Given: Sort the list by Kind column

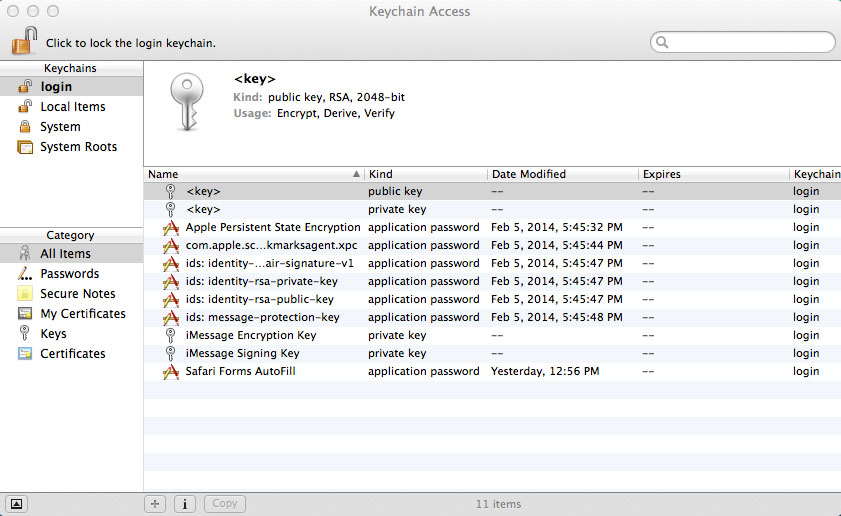Looking at the screenshot, I should click(426, 174).
